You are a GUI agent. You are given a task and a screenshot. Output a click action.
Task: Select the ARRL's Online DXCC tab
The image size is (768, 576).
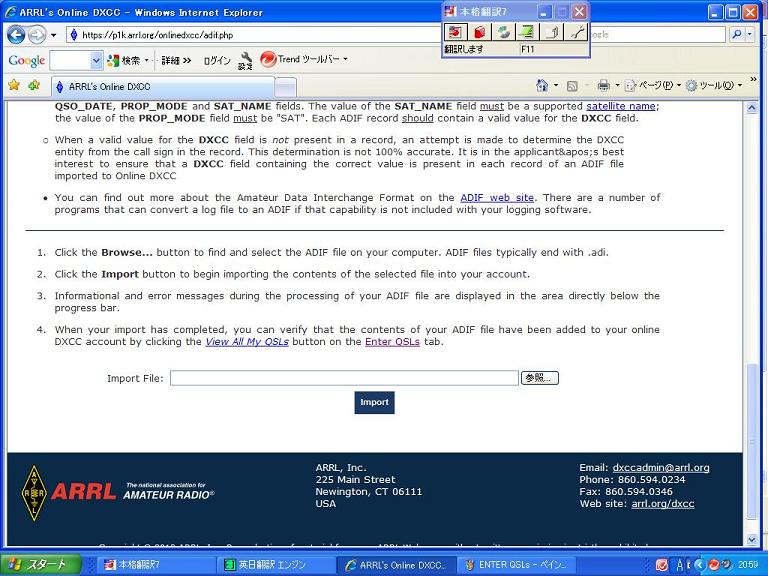[162, 87]
